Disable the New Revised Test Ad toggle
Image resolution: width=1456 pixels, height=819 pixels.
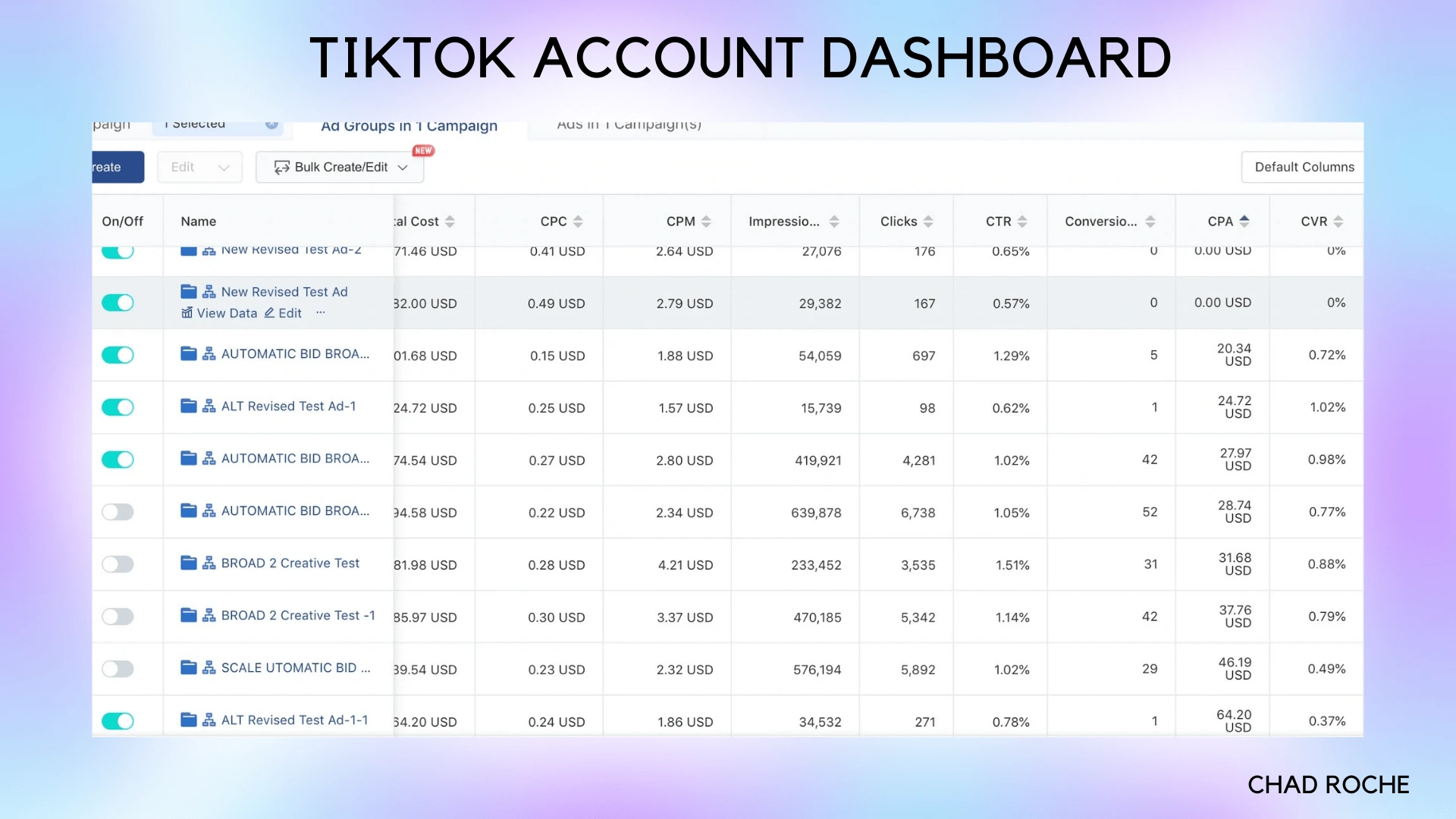click(118, 303)
